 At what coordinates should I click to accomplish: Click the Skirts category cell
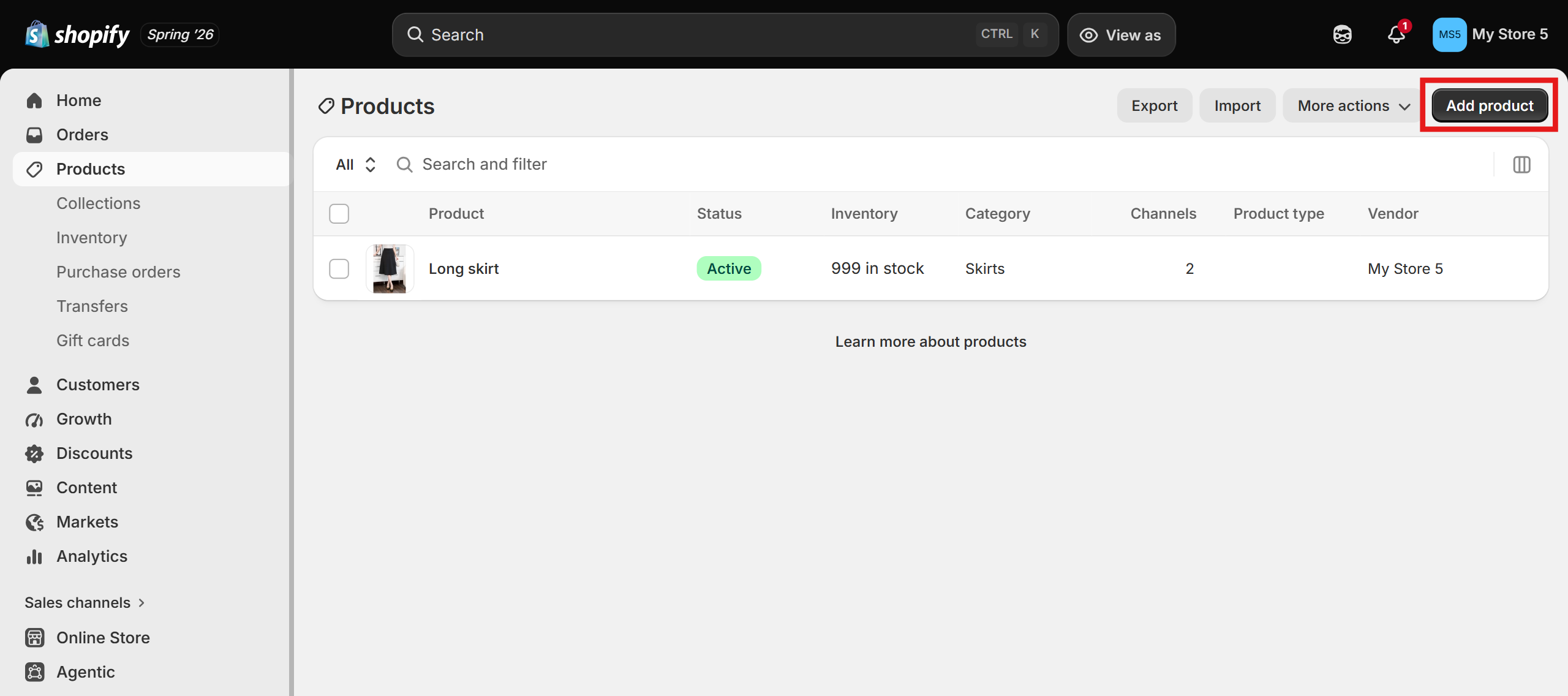[985, 268]
